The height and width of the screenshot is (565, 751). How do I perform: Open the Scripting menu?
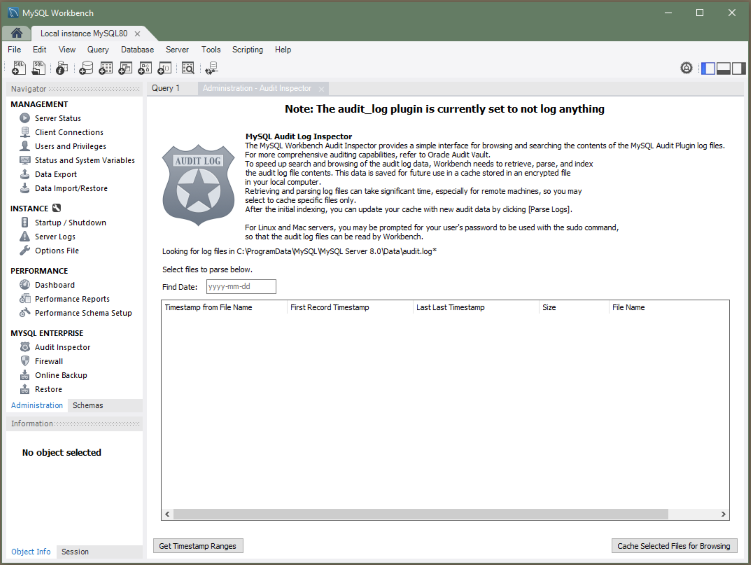coord(247,49)
